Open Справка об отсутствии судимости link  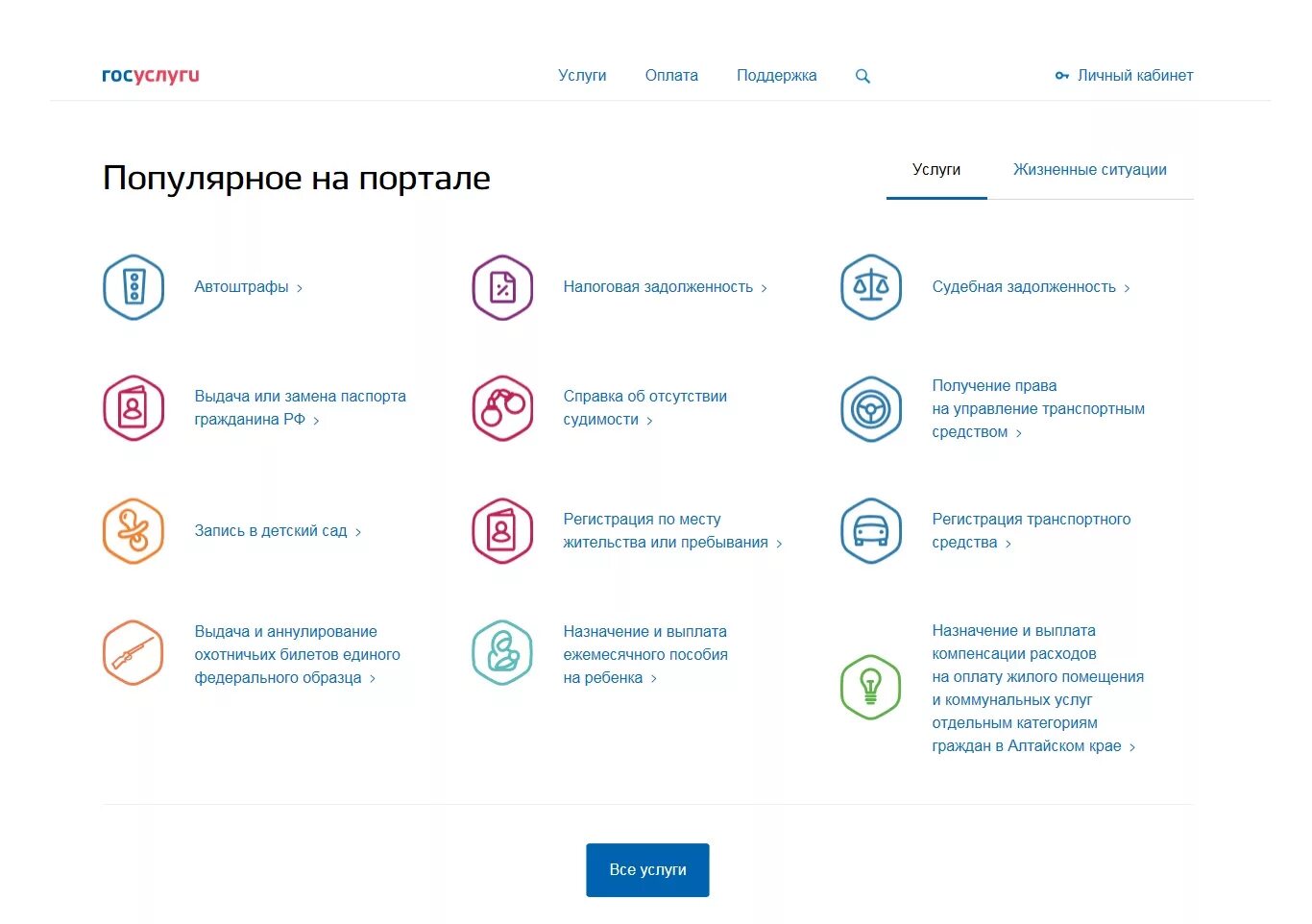[x=644, y=408]
